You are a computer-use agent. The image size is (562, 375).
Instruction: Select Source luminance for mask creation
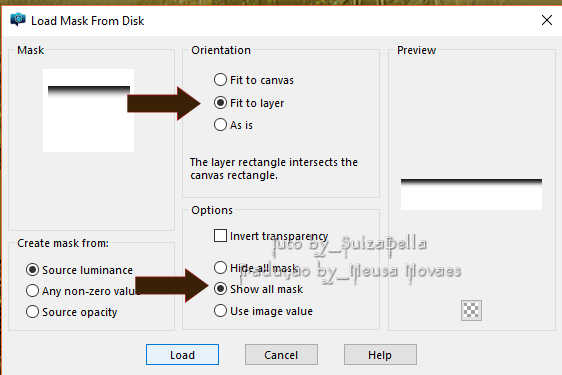tap(79, 270)
